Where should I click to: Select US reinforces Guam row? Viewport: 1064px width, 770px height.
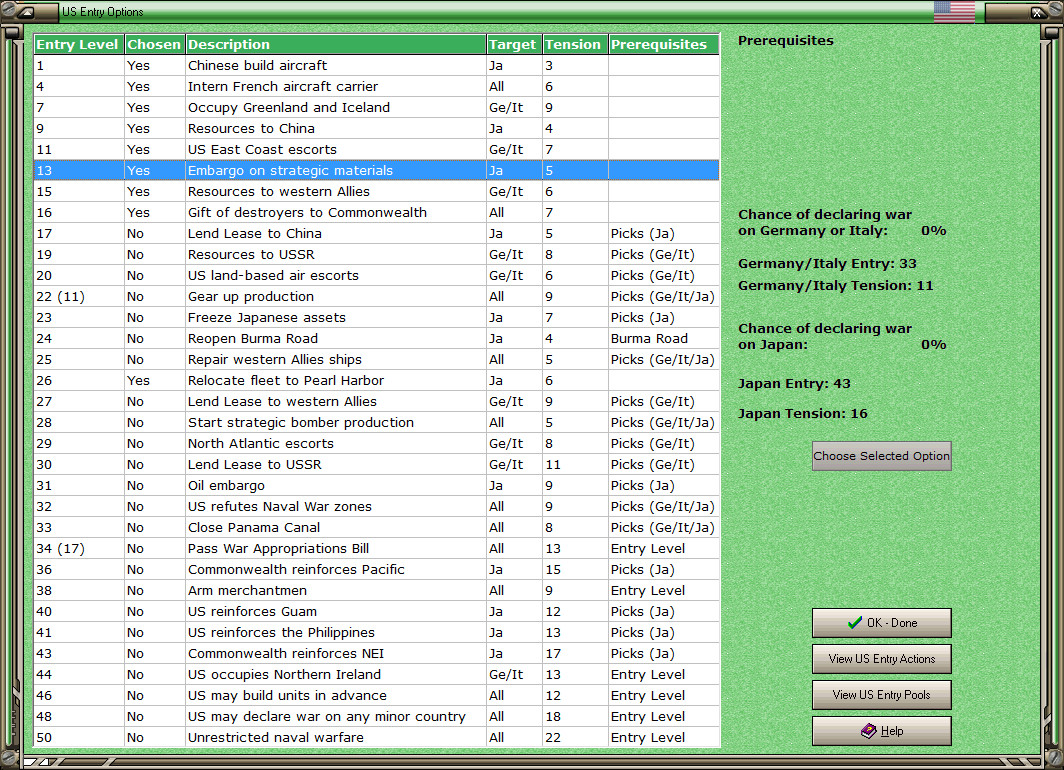click(377, 612)
